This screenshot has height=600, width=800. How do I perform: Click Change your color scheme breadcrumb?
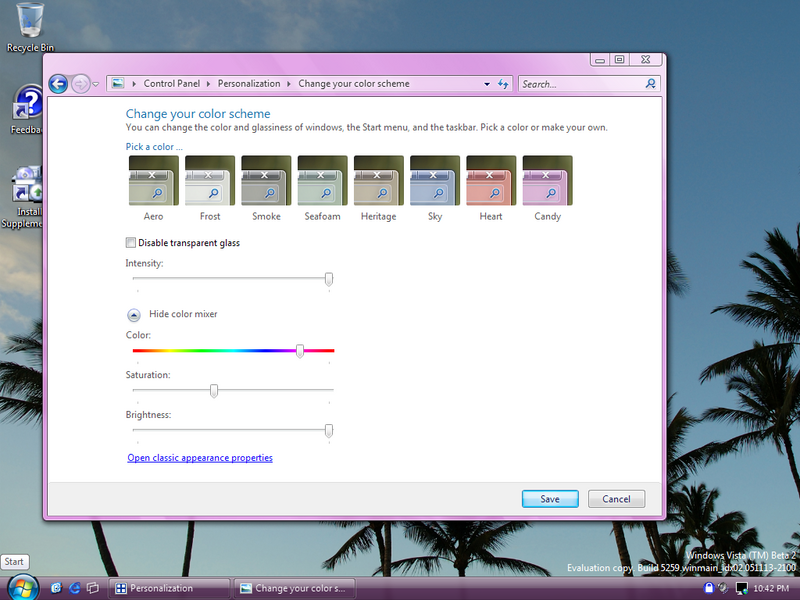[354, 84]
